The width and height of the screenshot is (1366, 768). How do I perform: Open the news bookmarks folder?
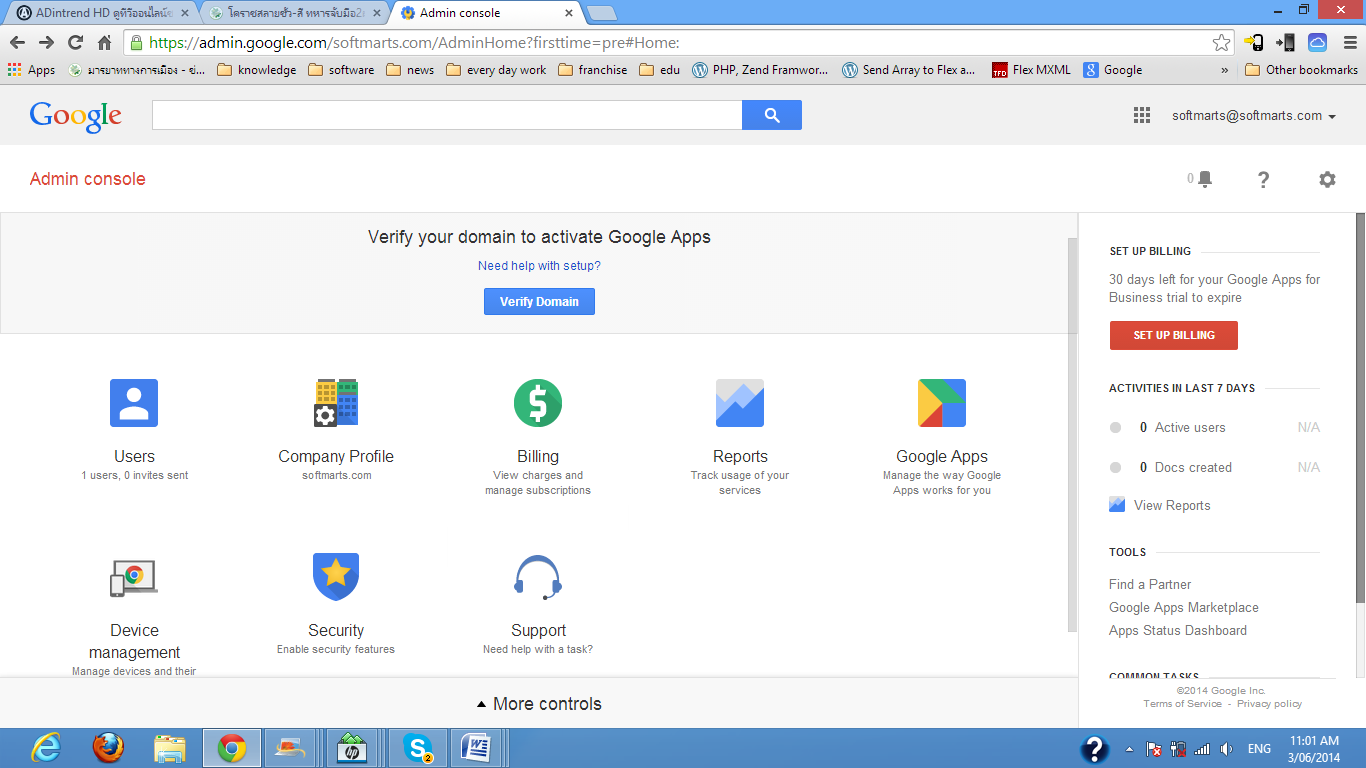pos(410,70)
